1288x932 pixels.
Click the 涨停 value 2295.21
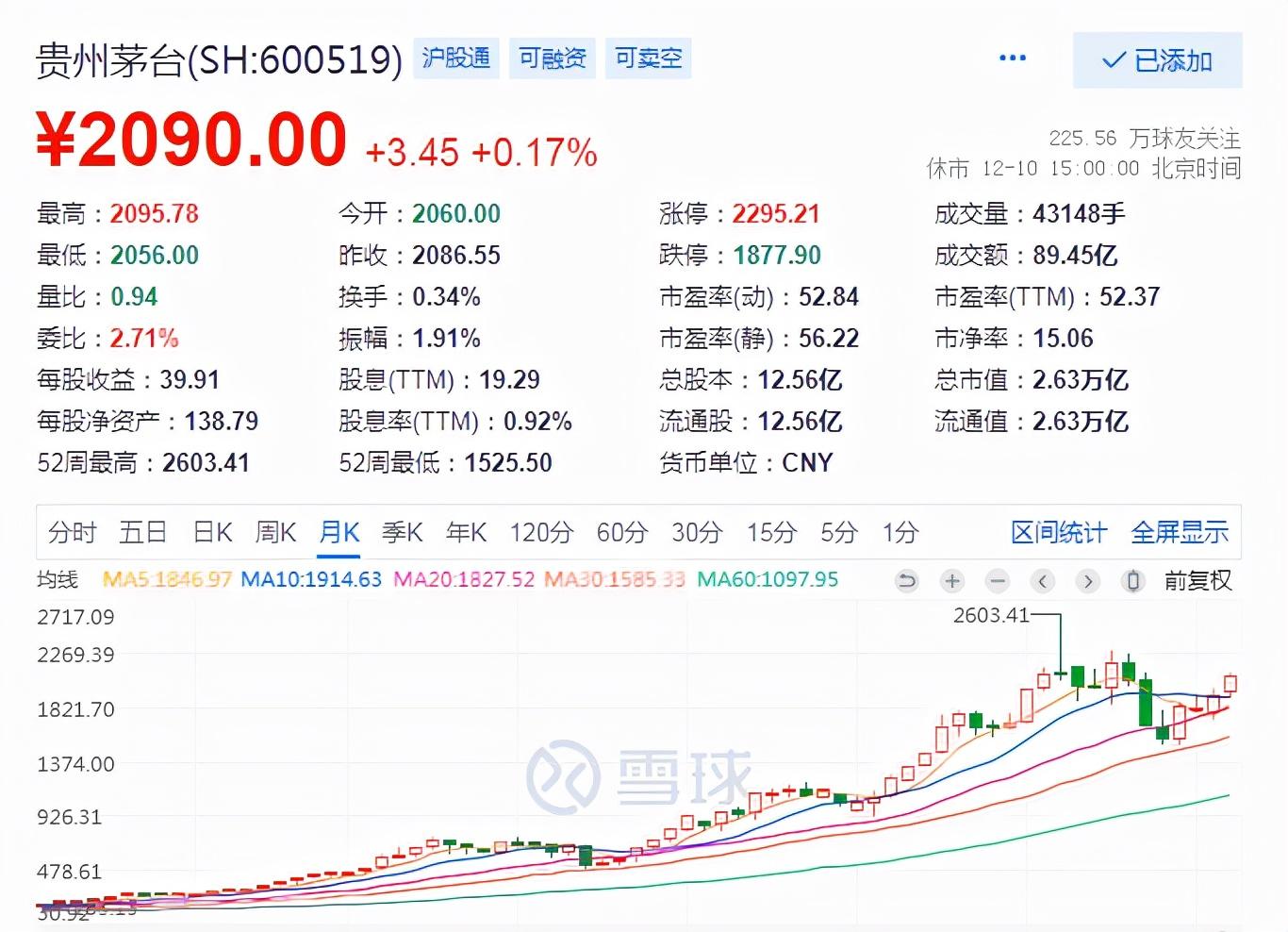(776, 214)
